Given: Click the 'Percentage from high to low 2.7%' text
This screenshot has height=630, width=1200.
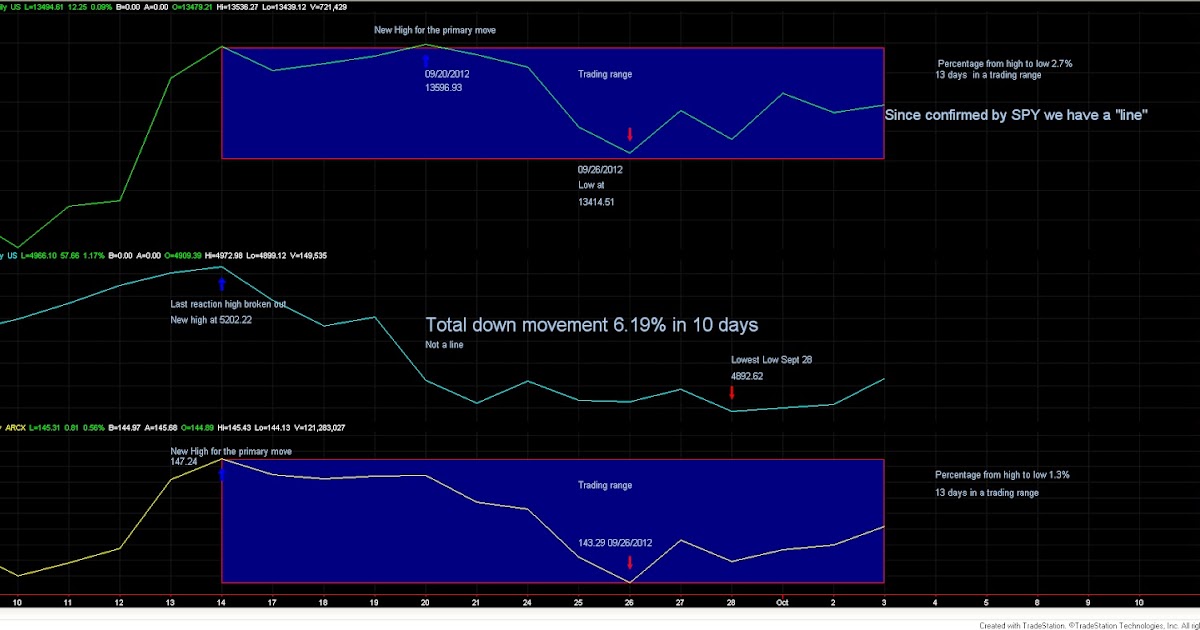Looking at the screenshot, I should pos(1003,63).
